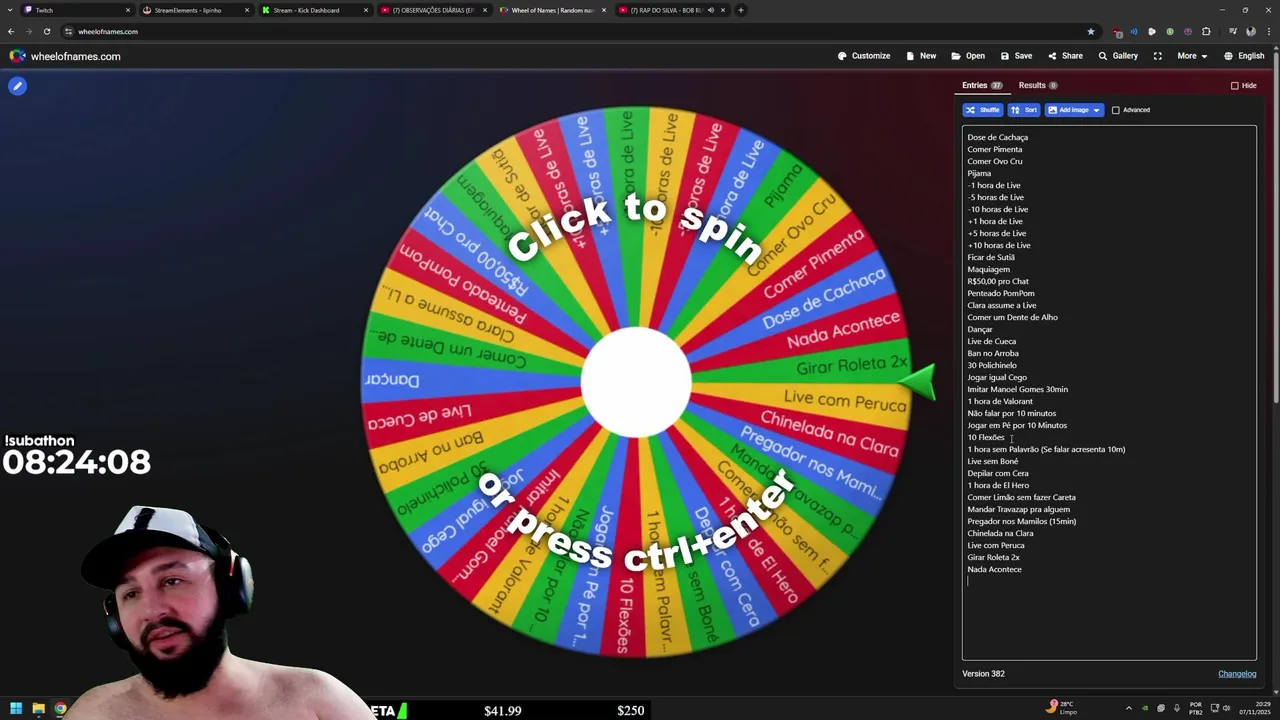The height and width of the screenshot is (720, 1280).
Task: Click '10 Flexões' entry line
Action: point(985,437)
